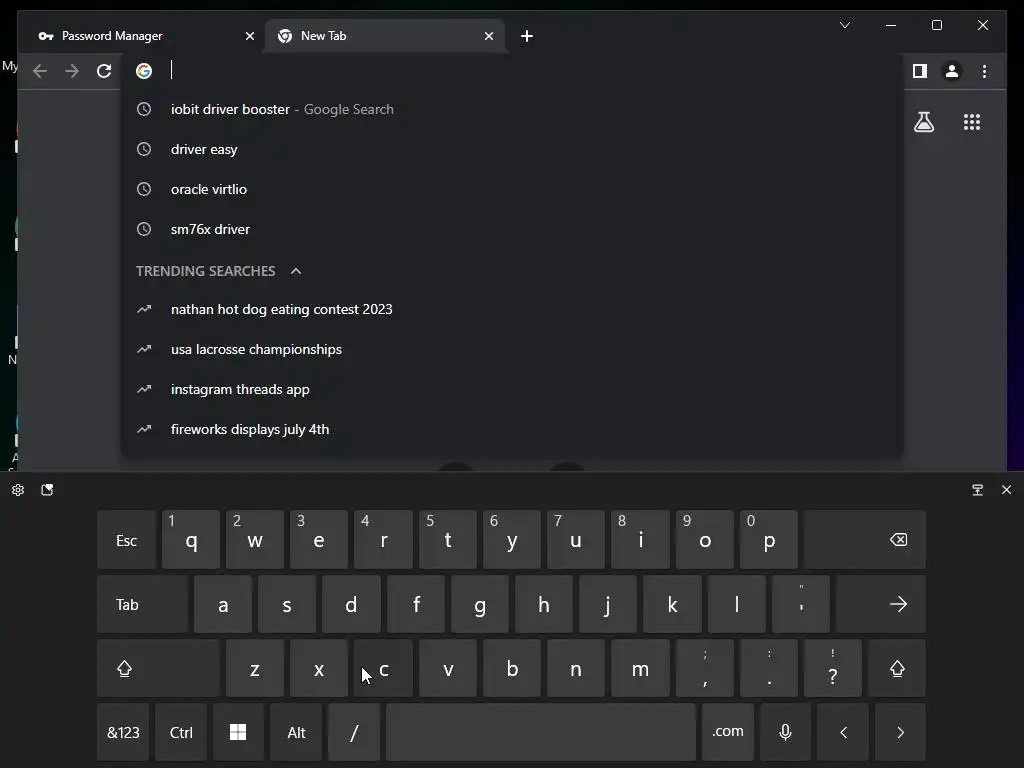This screenshot has width=1024, height=768.
Task: Tap the comma key
Action: (705, 669)
